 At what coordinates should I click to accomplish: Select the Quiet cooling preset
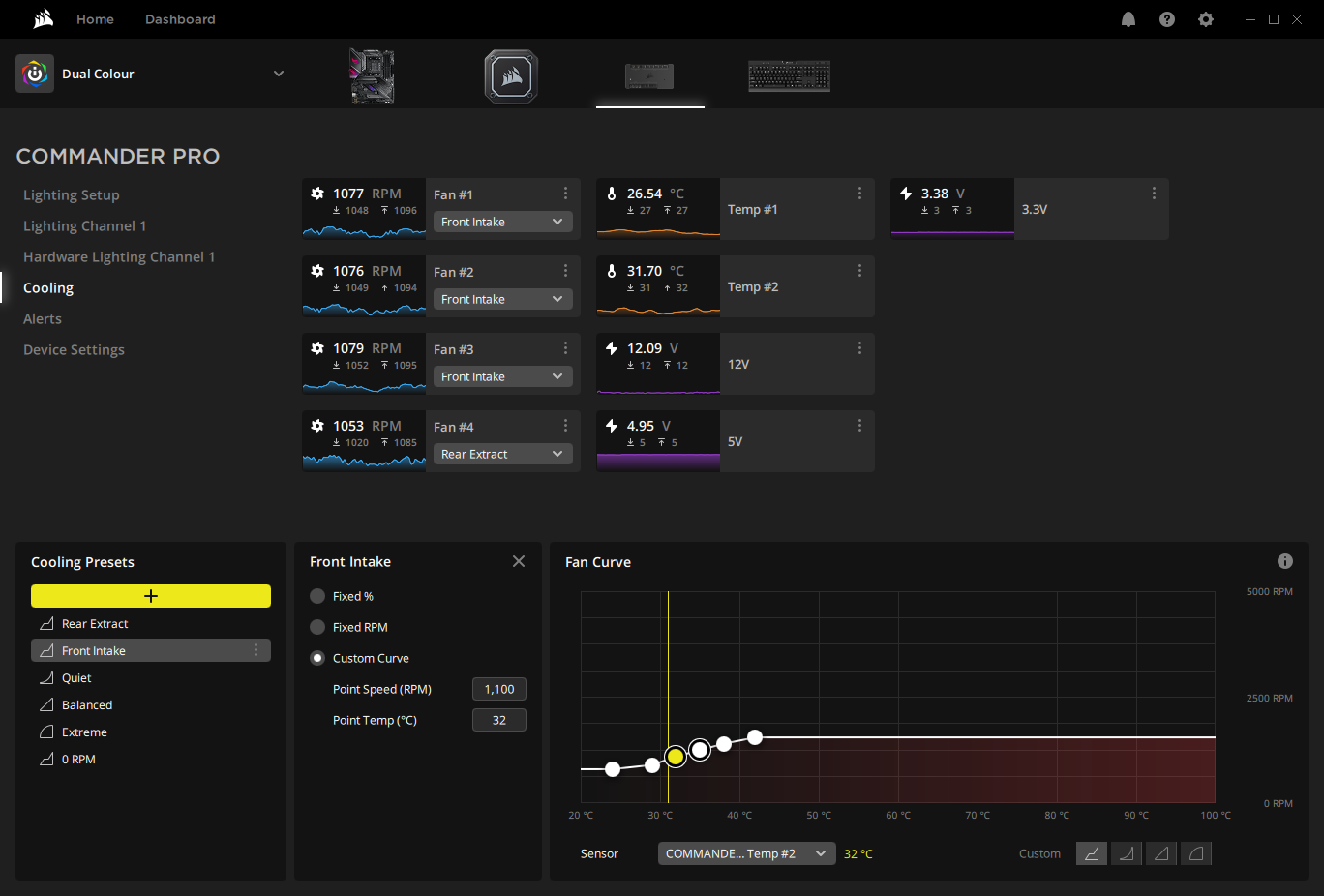(x=151, y=678)
